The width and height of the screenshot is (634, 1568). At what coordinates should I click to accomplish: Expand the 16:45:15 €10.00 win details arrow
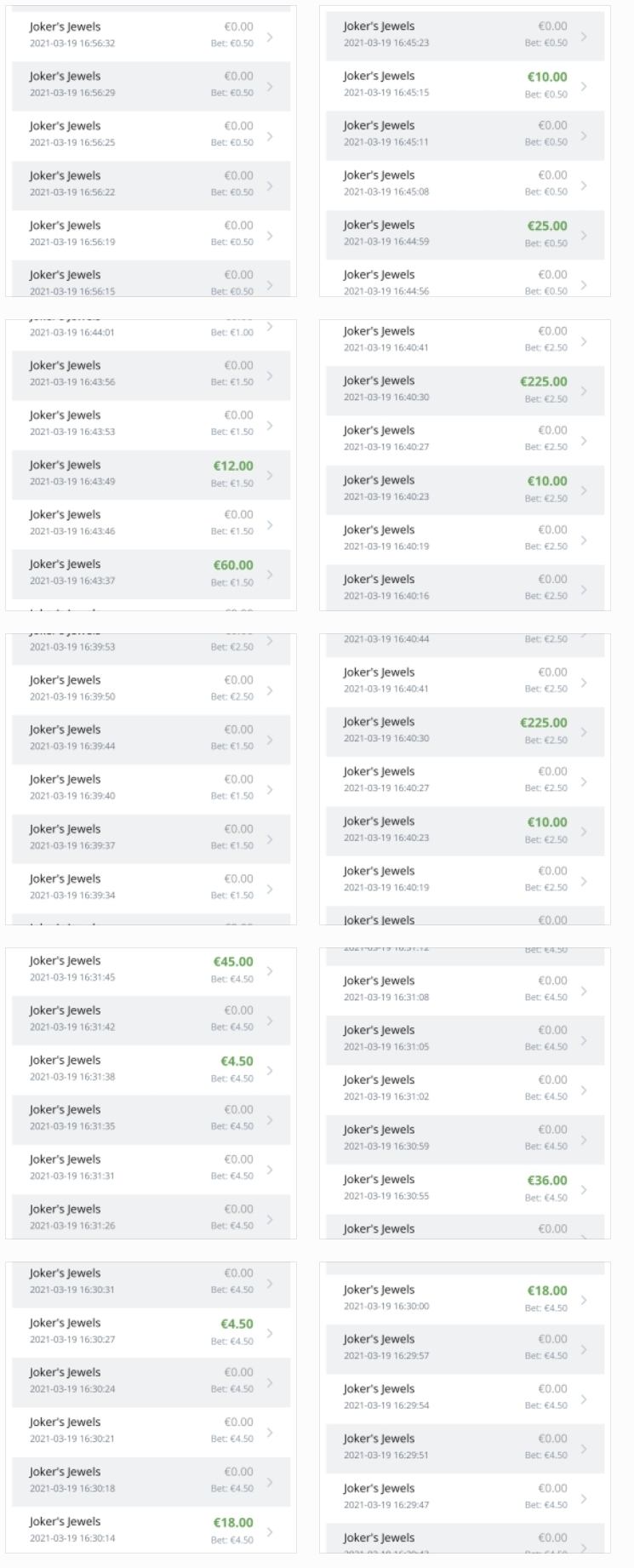pyautogui.click(x=584, y=86)
